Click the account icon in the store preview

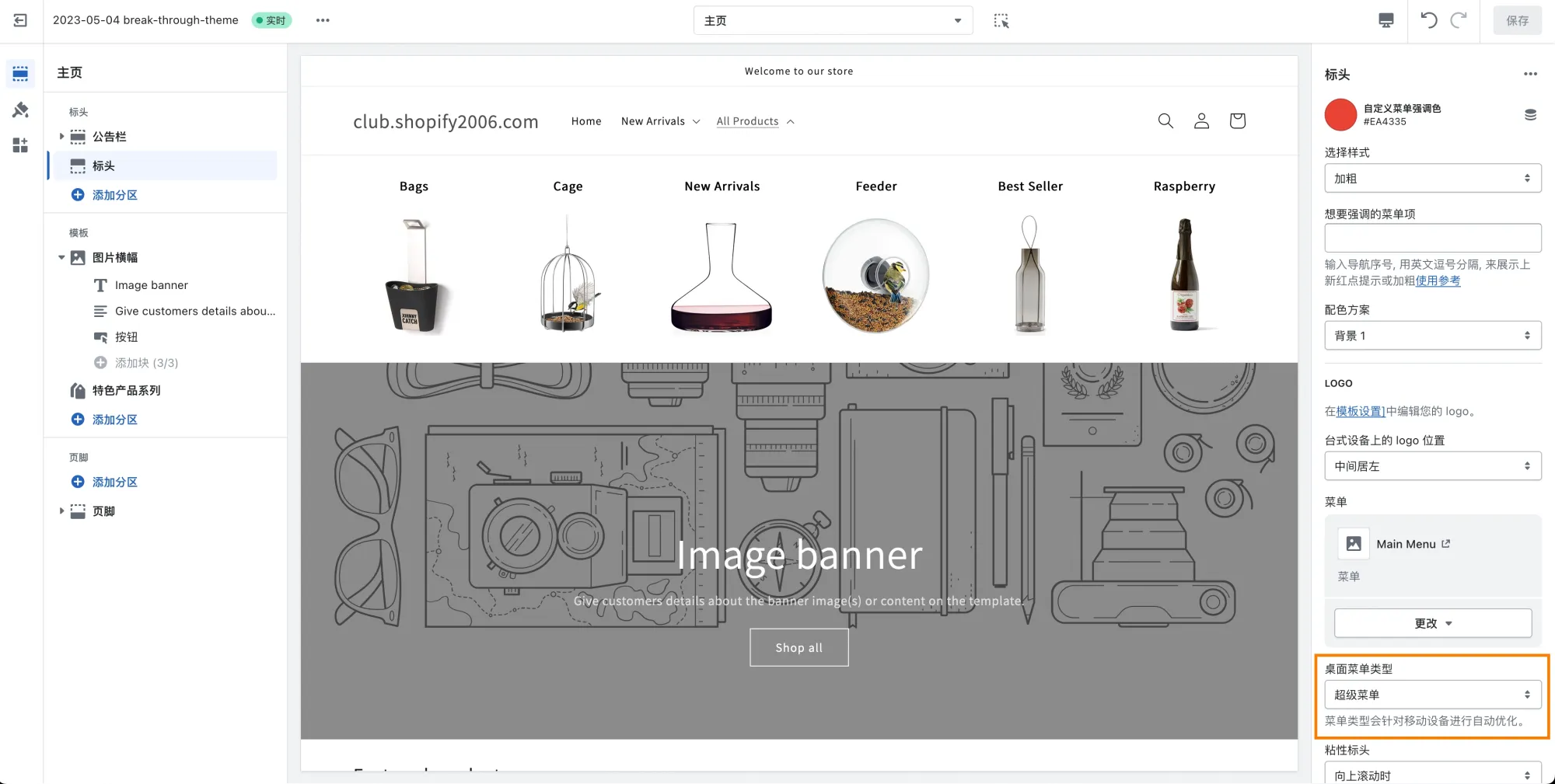(1201, 120)
